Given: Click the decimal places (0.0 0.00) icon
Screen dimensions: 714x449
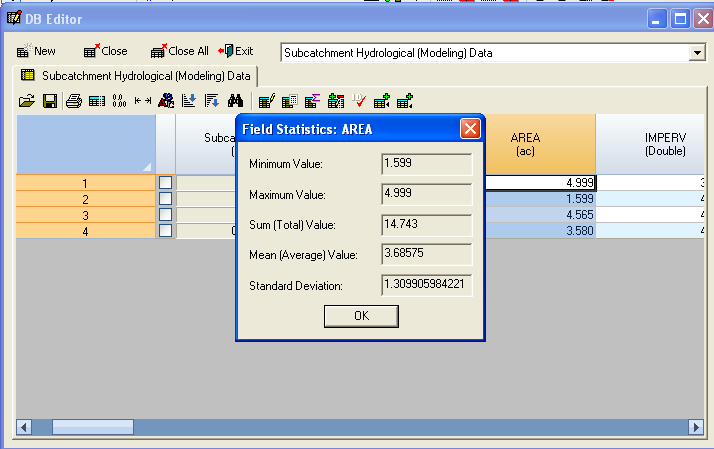Looking at the screenshot, I should point(119,101).
